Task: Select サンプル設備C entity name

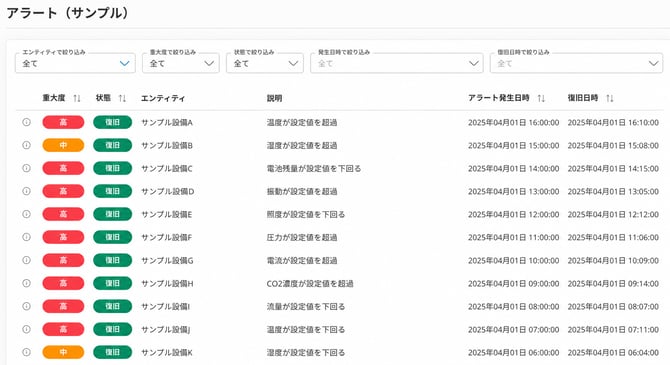Action: coord(167,169)
